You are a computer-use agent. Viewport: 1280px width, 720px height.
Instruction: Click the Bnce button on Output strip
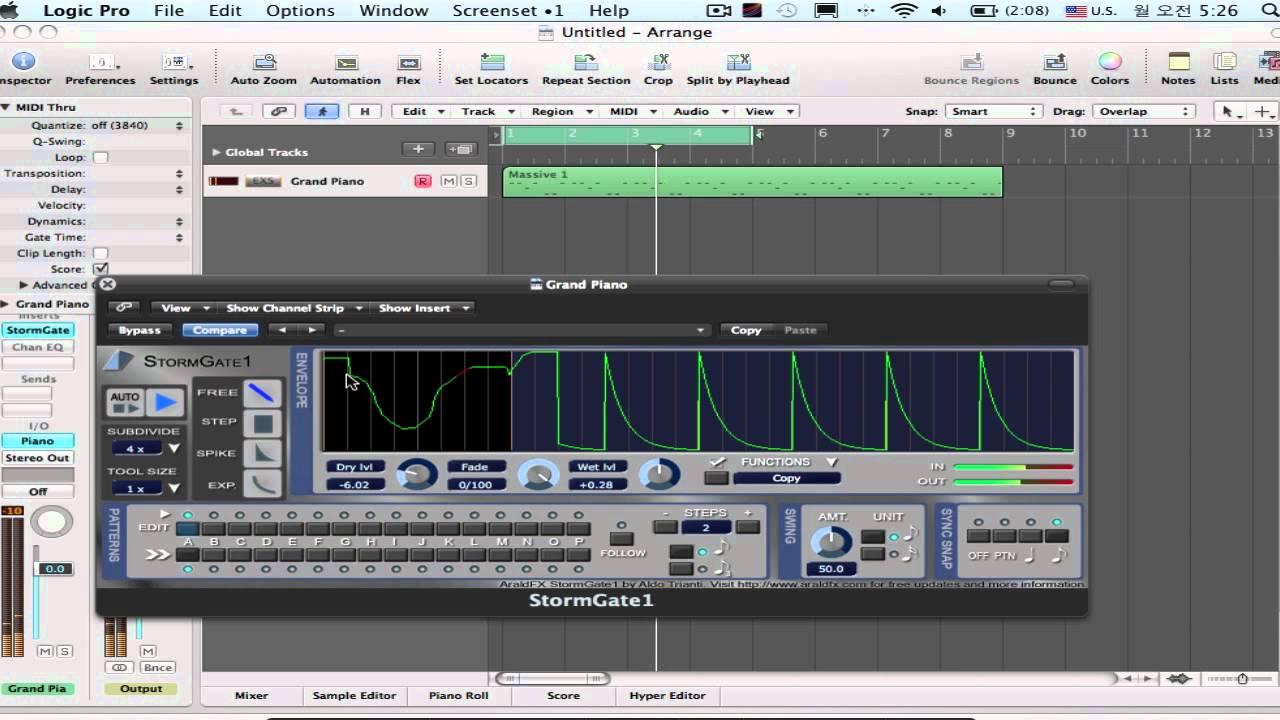click(x=157, y=667)
